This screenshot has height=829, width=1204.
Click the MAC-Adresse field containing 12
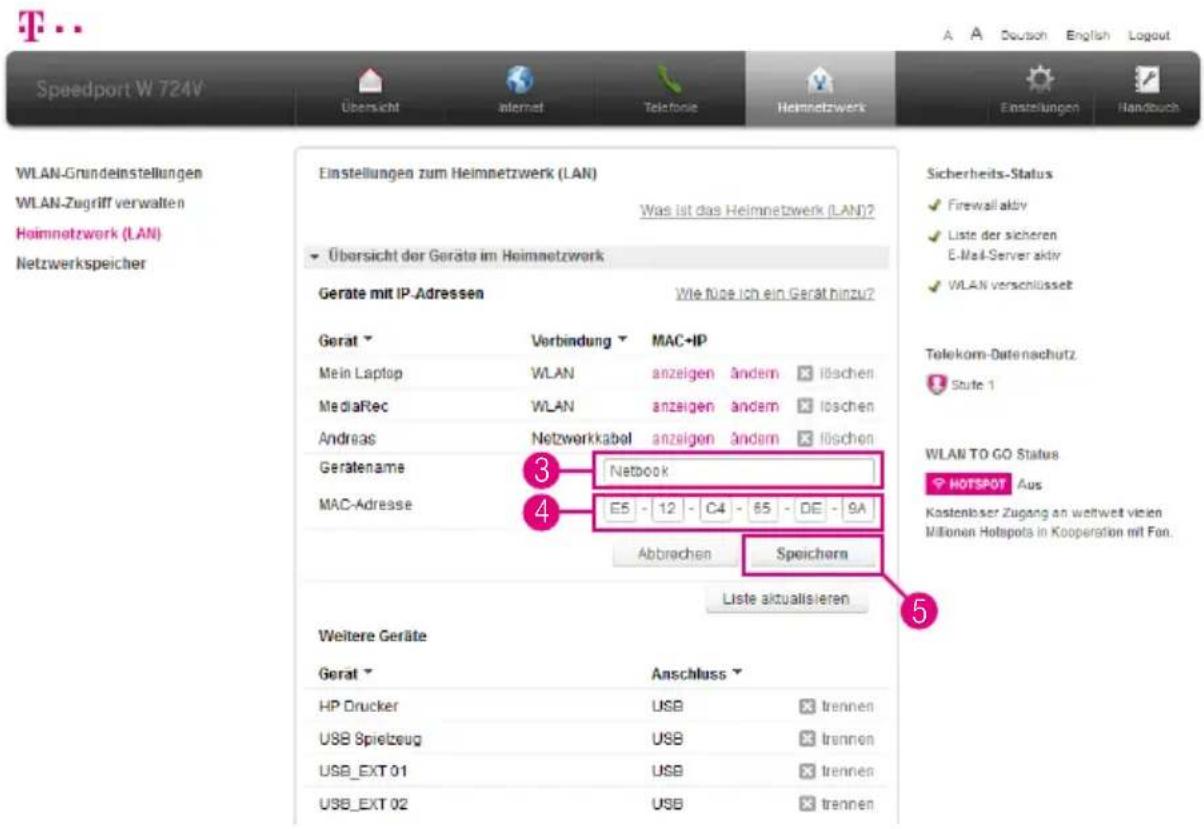(x=666, y=511)
